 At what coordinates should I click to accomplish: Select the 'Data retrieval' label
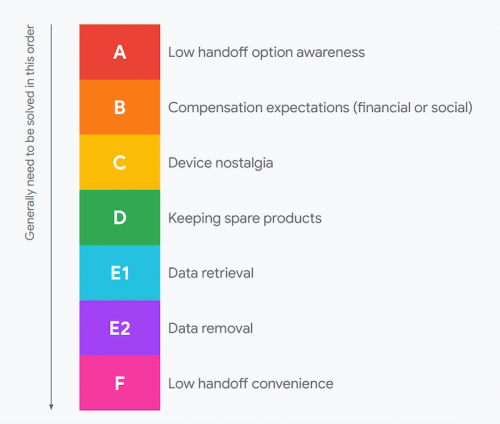click(x=211, y=273)
